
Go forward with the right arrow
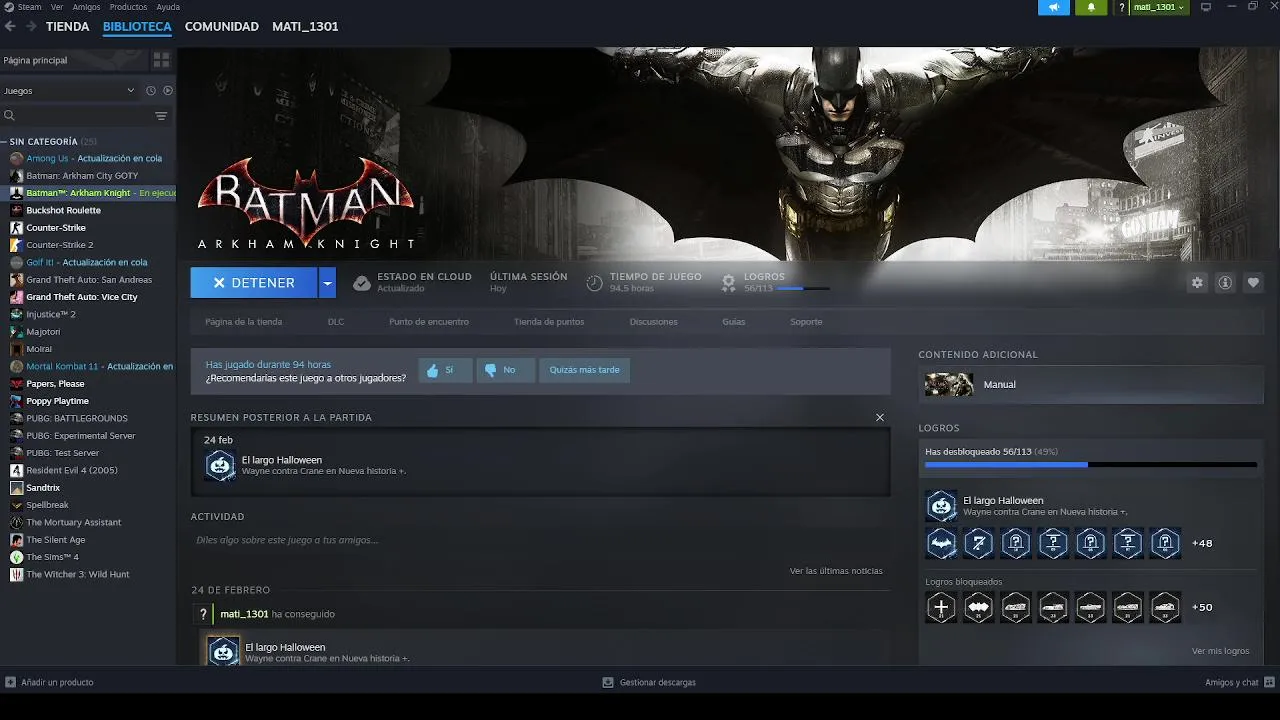[31, 27]
